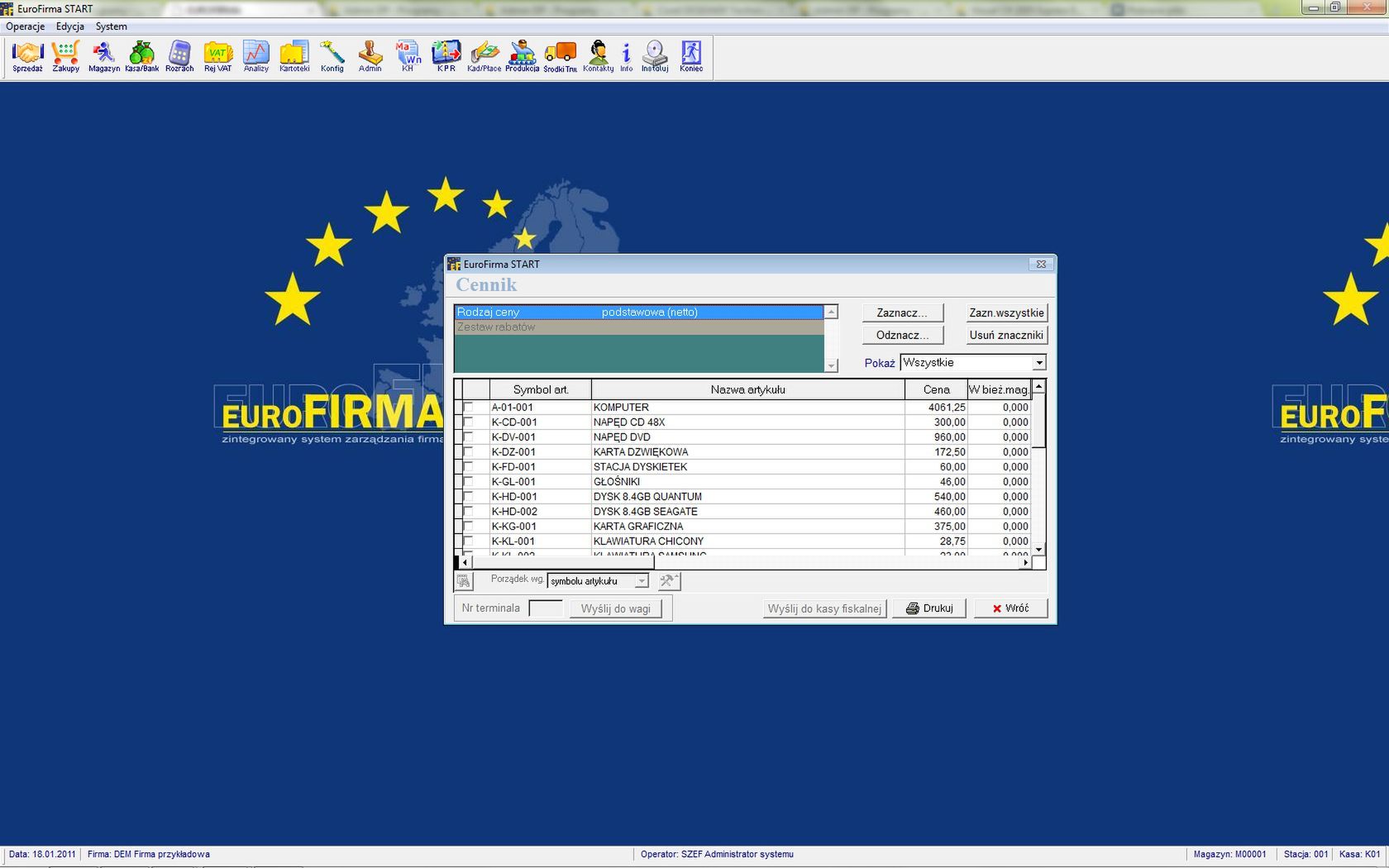The image size is (1389, 868).
Task: Open the Admin stamp icon
Action: 370,56
